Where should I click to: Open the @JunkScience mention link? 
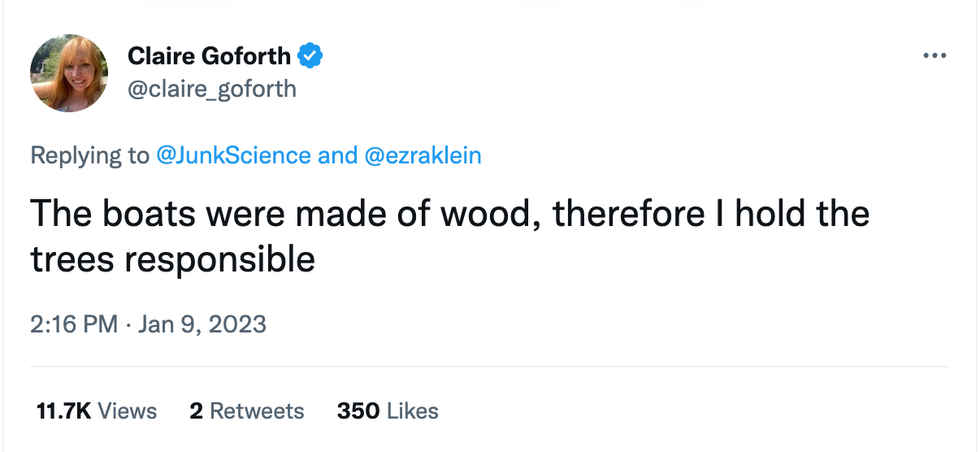tap(234, 155)
